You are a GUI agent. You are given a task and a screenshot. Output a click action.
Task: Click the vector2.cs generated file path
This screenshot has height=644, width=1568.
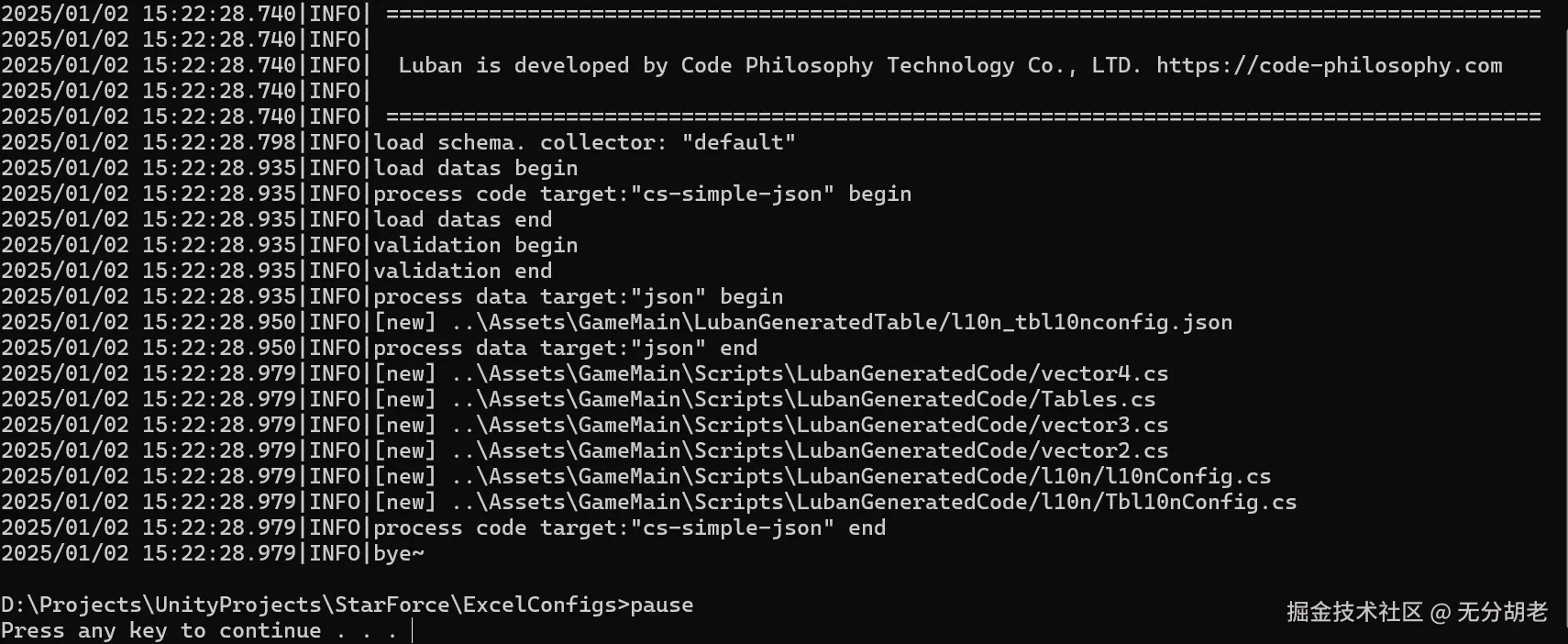pyautogui.click(x=809, y=450)
